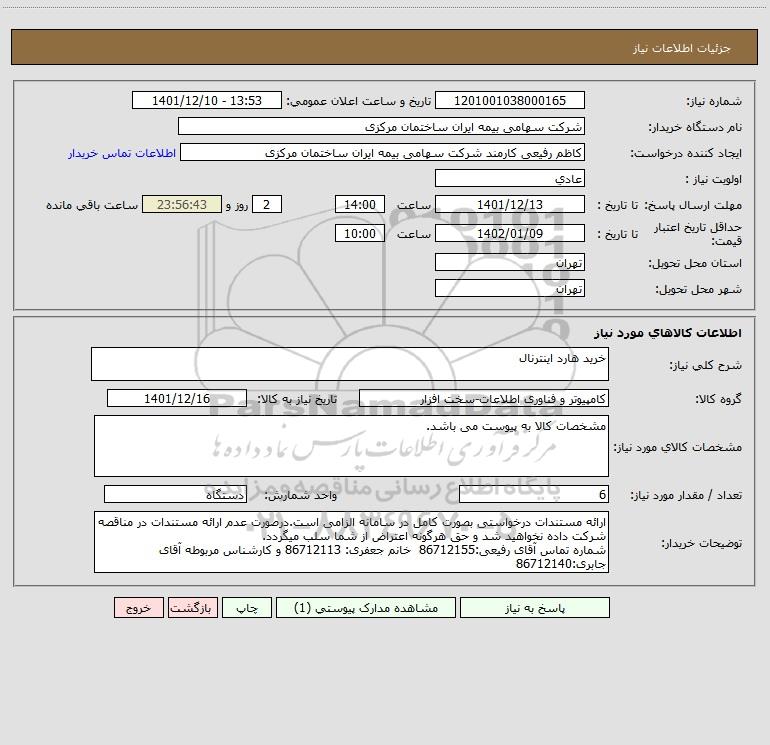Viewport: 770px width, 745px height.
Task: Click the ساعت باقی مانده text
Action: tap(92, 205)
